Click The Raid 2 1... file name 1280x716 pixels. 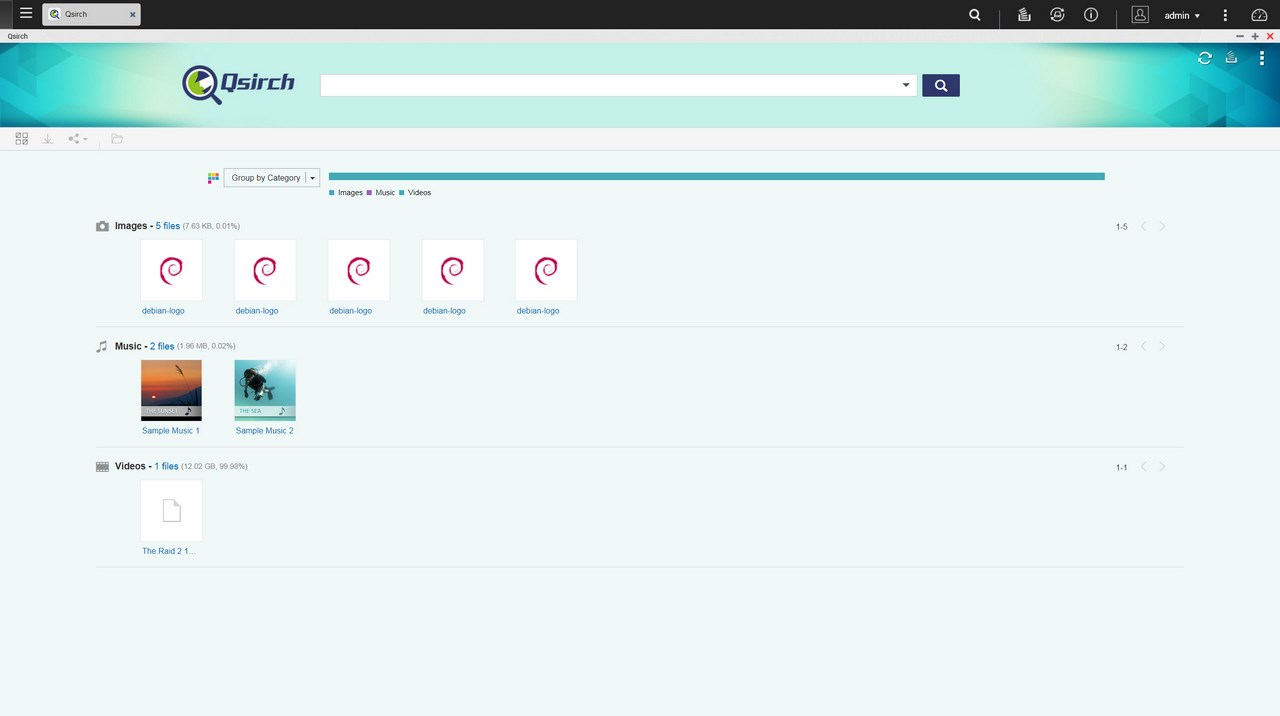169,551
